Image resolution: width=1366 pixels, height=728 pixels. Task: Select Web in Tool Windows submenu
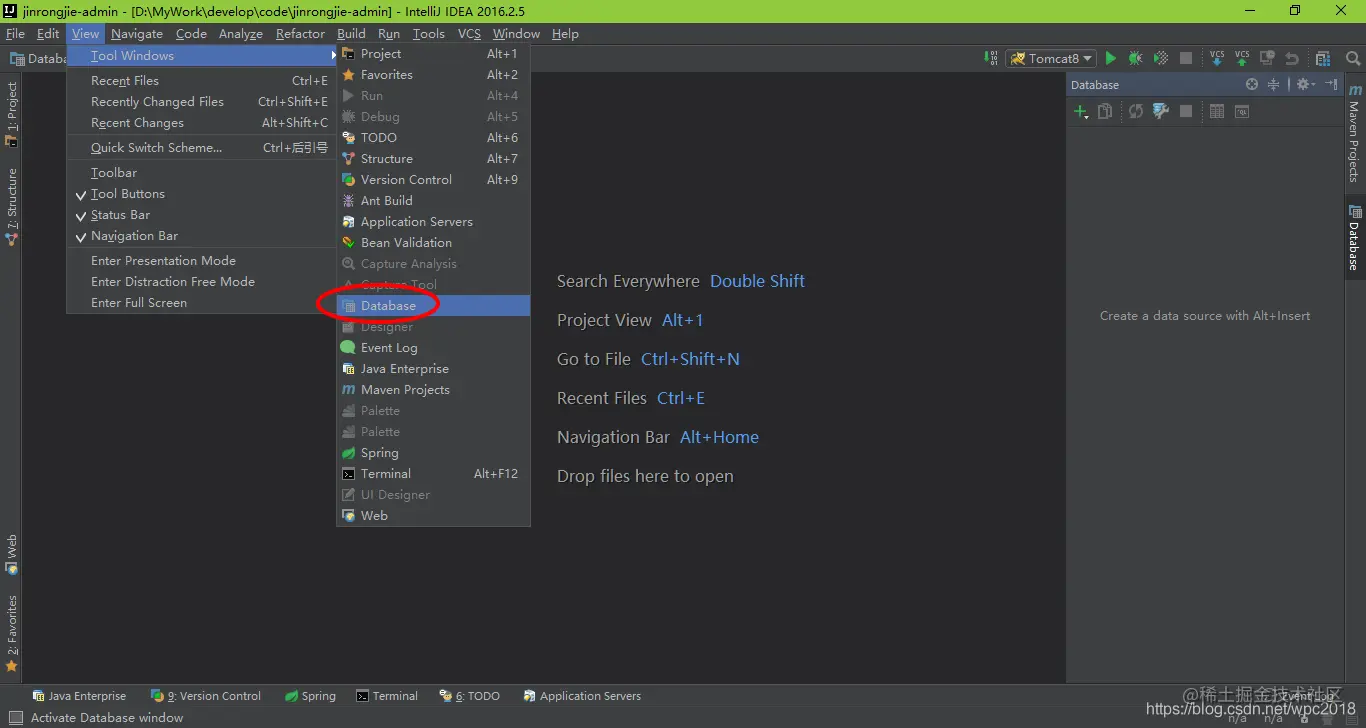click(433, 515)
